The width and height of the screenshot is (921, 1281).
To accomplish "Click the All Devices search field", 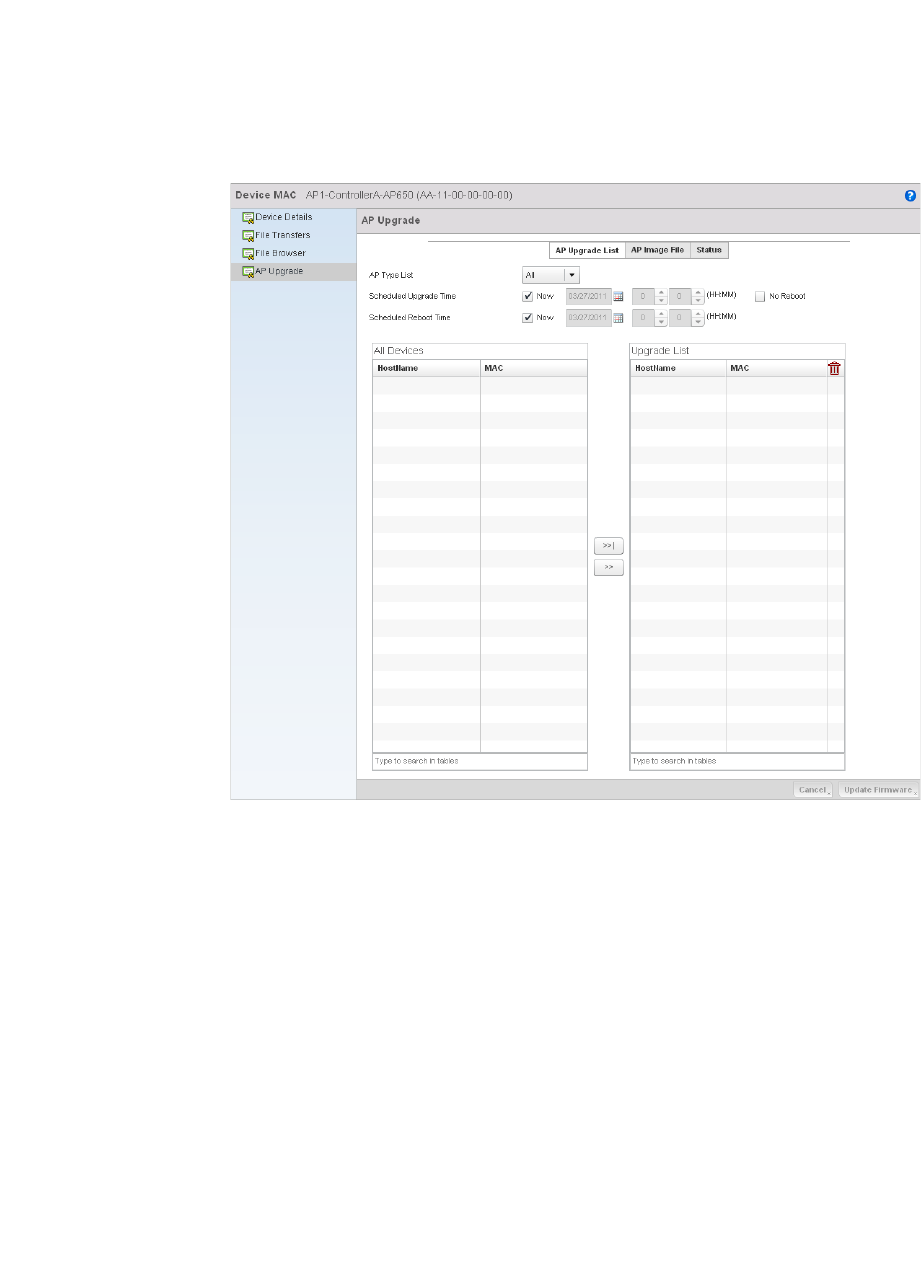I will pos(480,762).
